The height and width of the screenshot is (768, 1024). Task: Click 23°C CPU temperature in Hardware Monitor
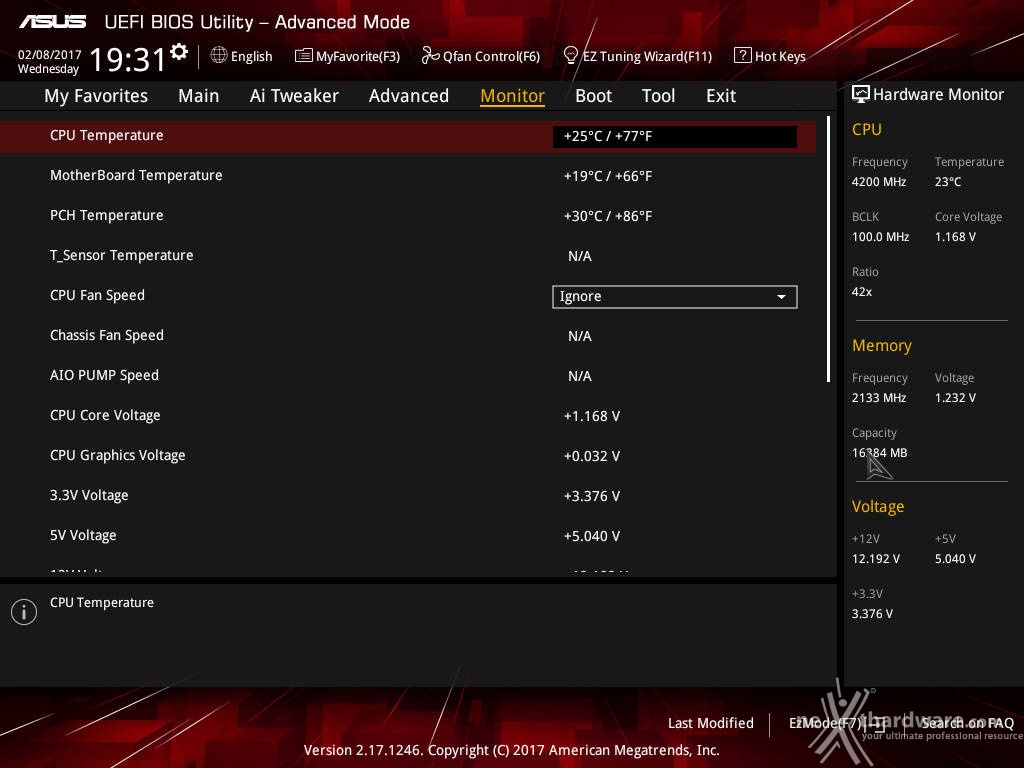pos(948,182)
